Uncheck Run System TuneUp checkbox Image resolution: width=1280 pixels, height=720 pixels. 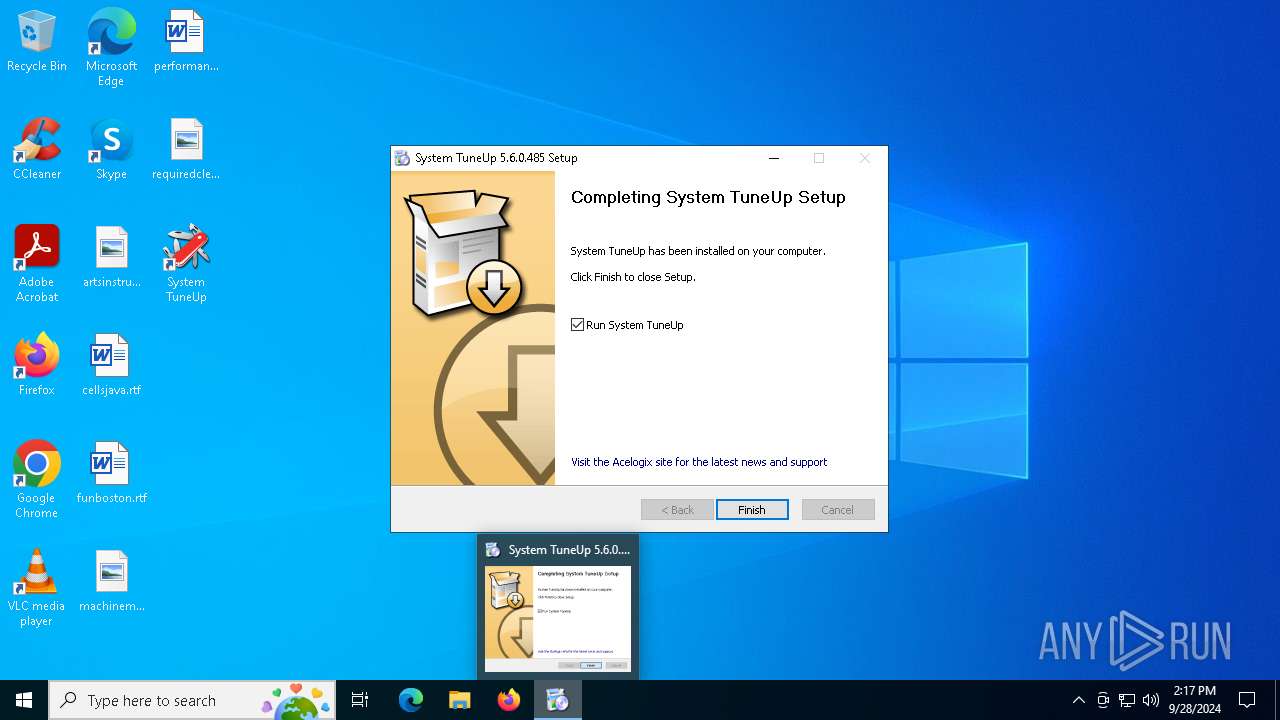pos(577,325)
